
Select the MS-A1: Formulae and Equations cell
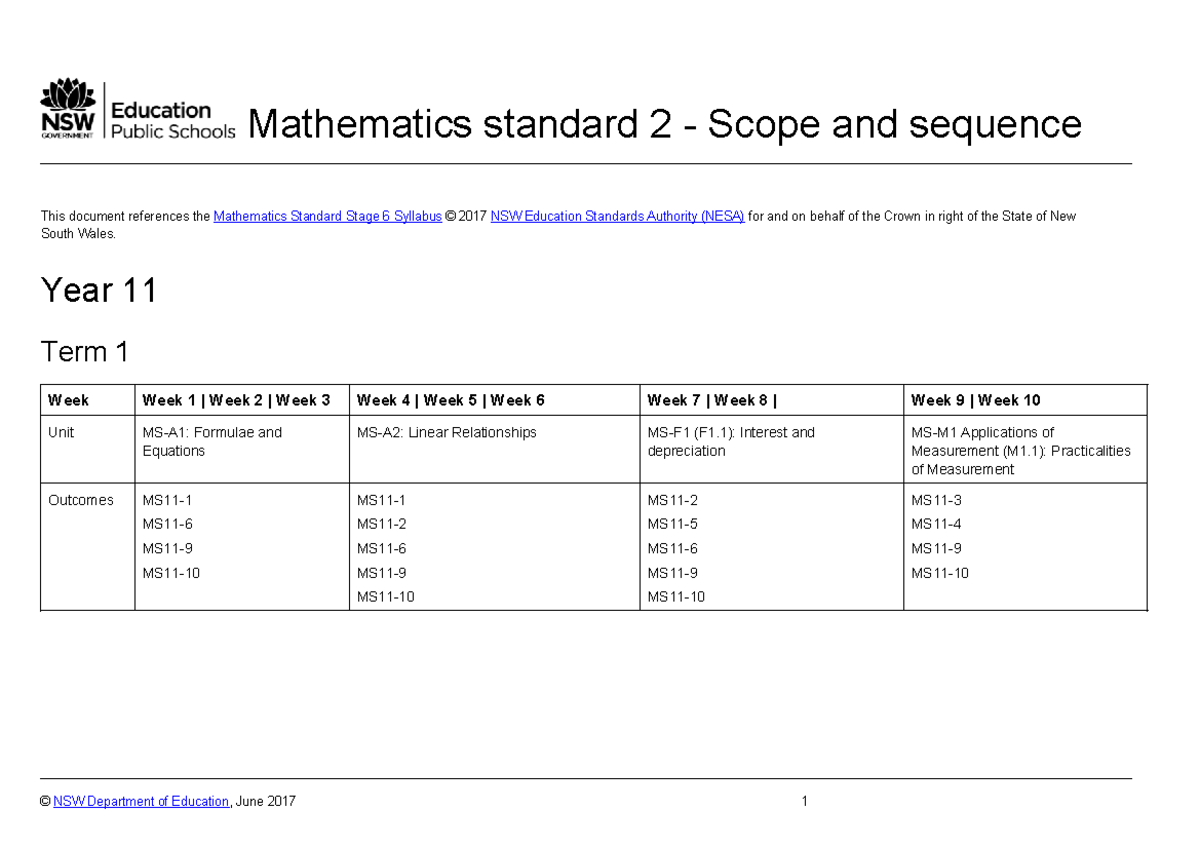tap(212, 441)
